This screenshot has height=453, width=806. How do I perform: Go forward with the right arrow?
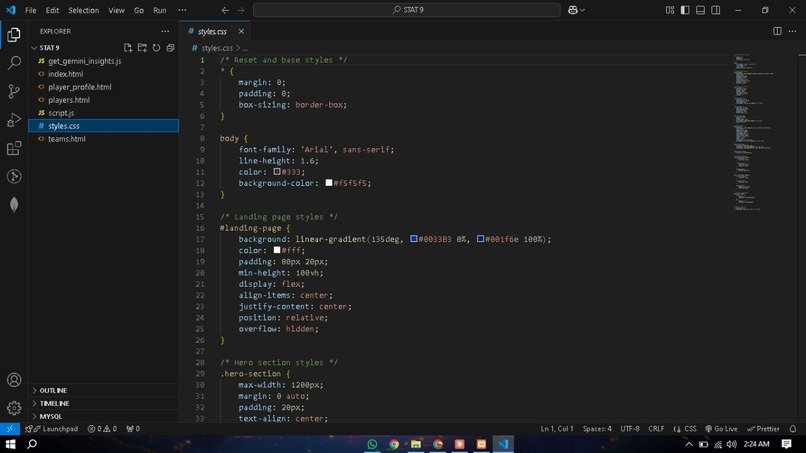[x=241, y=10]
